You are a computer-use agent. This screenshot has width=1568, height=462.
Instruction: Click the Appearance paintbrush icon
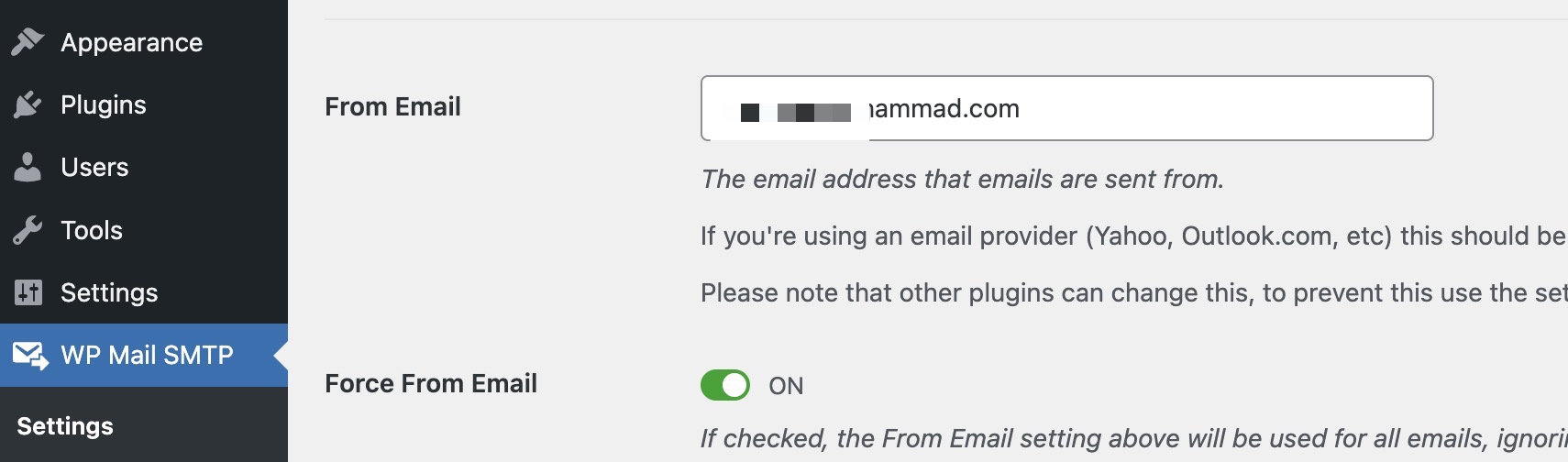click(28, 42)
